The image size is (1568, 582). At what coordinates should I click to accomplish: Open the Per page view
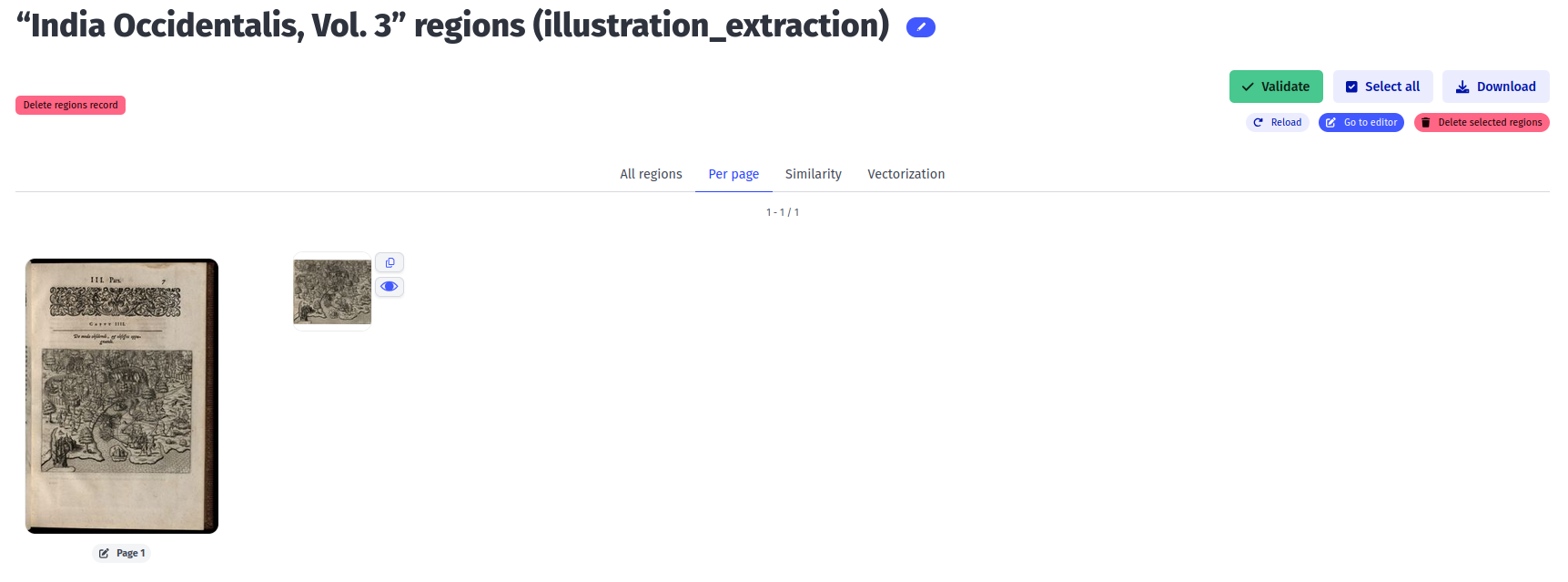click(733, 174)
